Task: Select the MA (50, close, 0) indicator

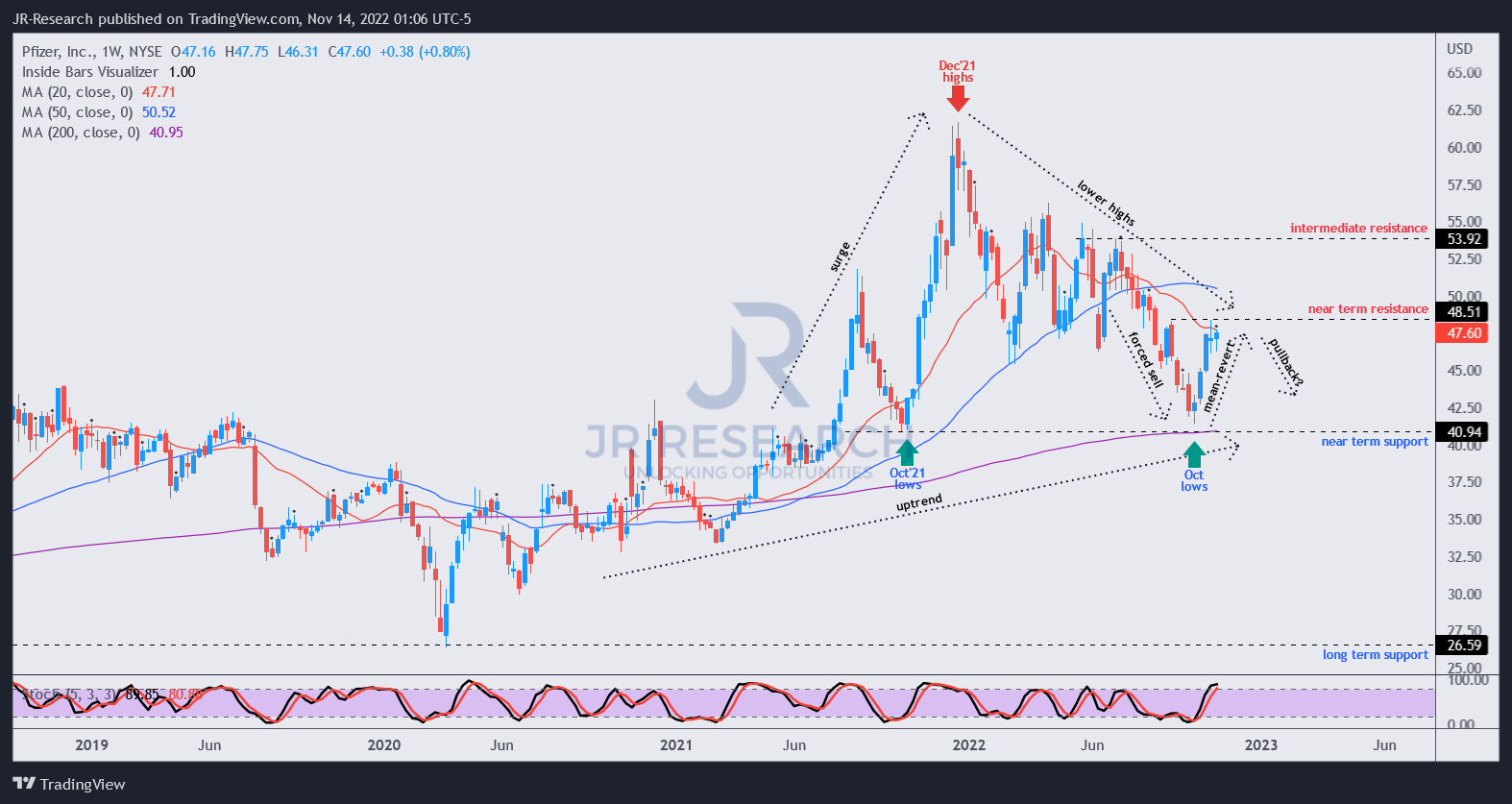Action: tap(78, 112)
